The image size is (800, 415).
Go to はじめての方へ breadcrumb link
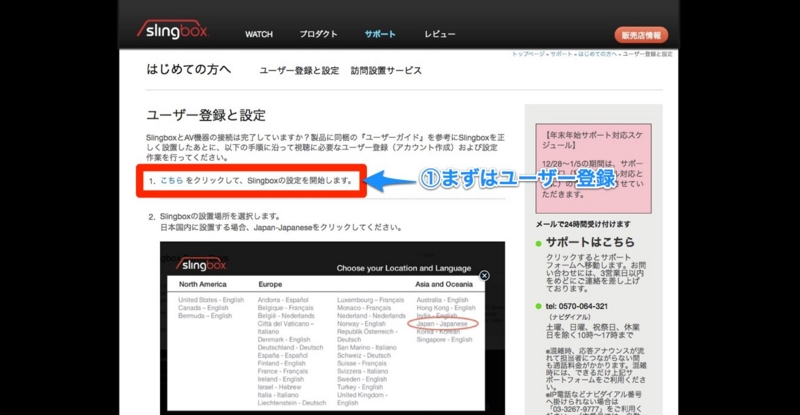[x=597, y=54]
